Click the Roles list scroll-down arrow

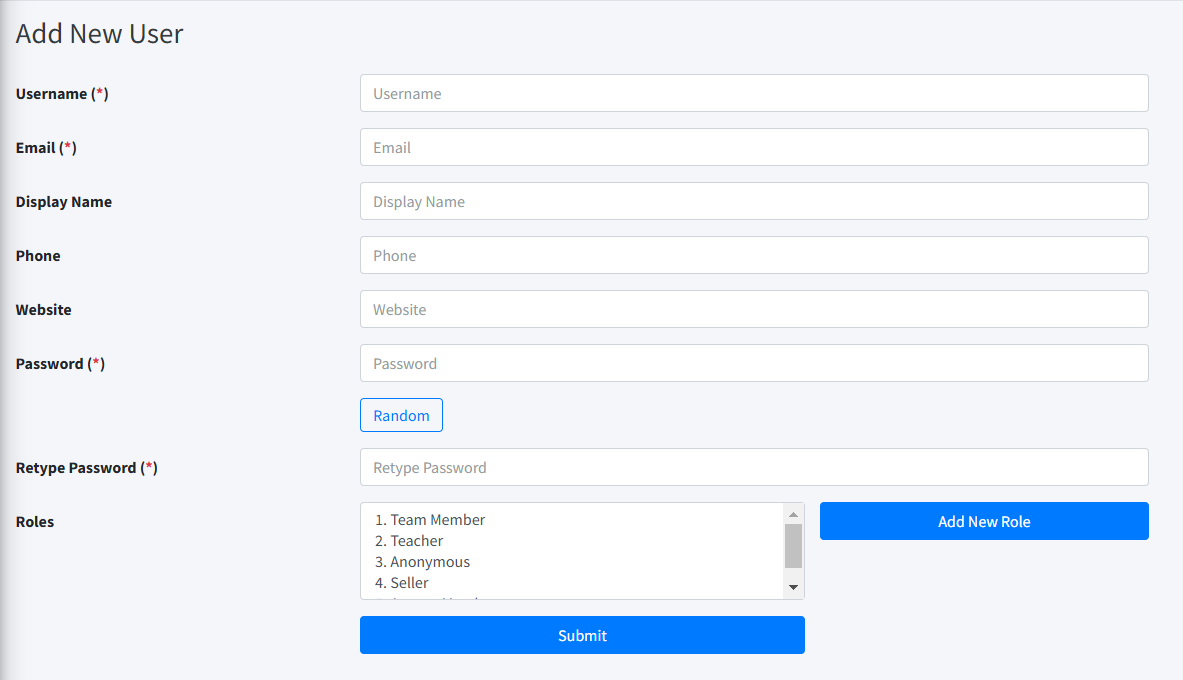(794, 587)
